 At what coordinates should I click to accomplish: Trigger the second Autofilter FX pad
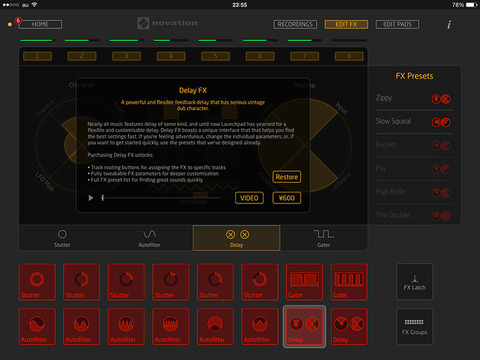point(82,326)
